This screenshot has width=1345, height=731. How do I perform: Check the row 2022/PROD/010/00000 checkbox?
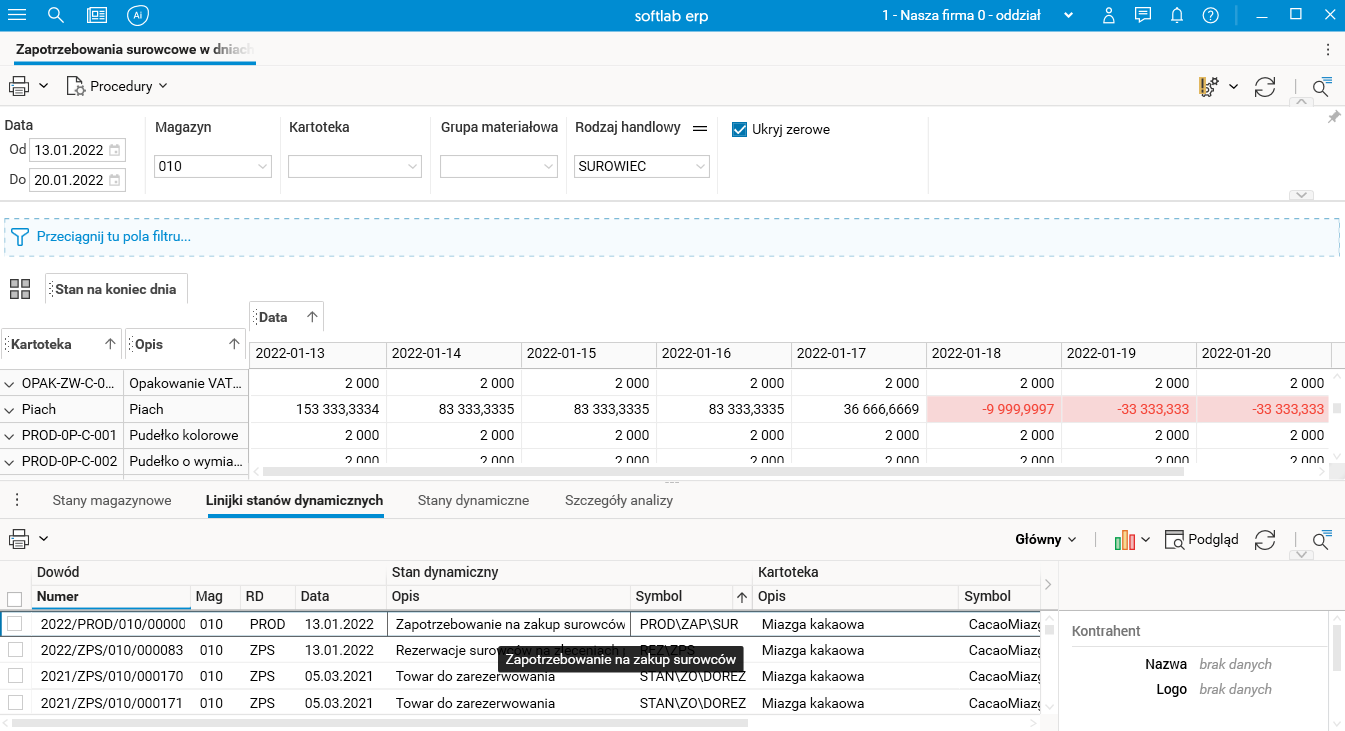(14, 624)
